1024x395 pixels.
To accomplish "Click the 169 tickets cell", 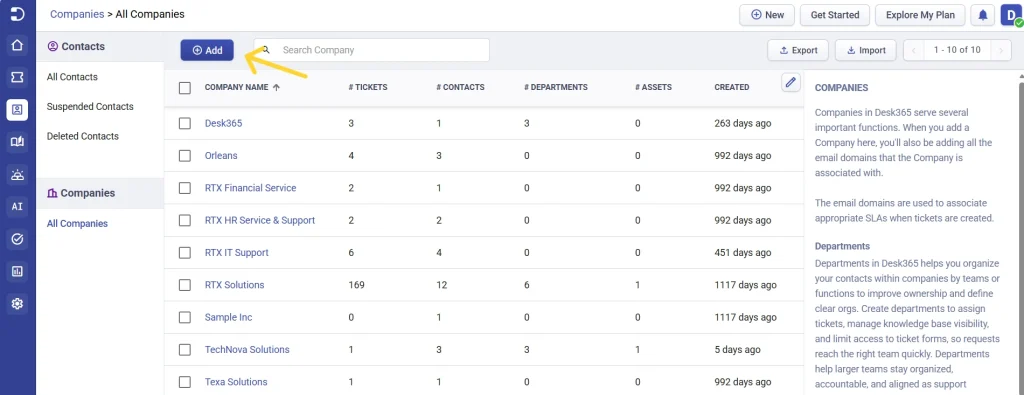I will point(357,285).
